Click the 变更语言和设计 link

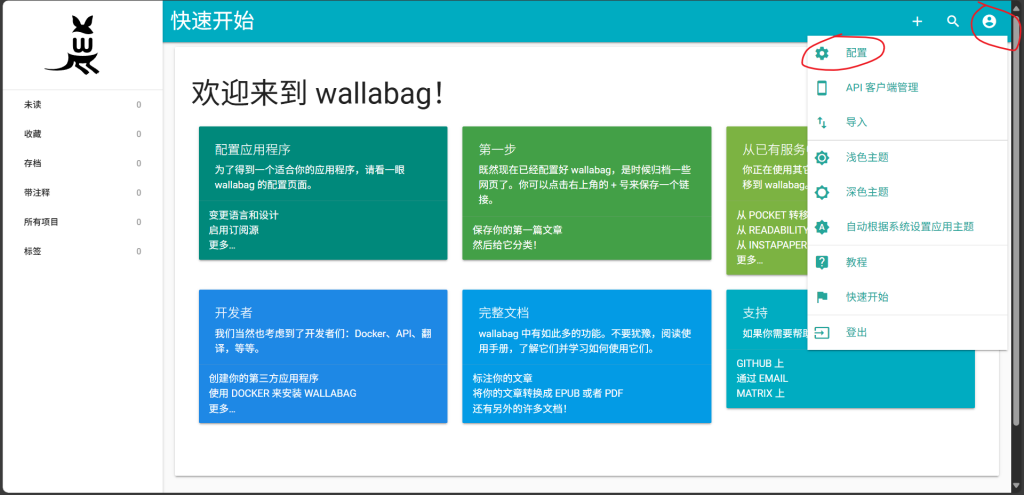[243, 215]
